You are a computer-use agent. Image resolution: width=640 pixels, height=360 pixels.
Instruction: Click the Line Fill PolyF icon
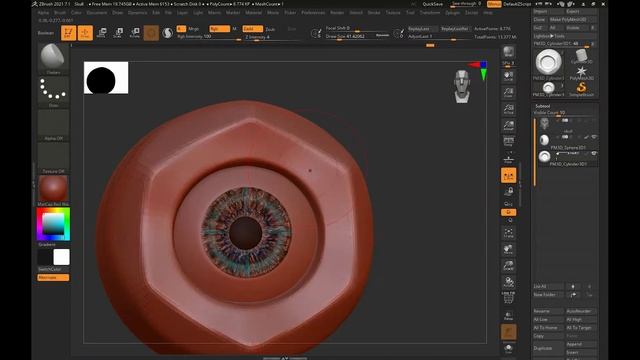pyautogui.click(x=509, y=298)
